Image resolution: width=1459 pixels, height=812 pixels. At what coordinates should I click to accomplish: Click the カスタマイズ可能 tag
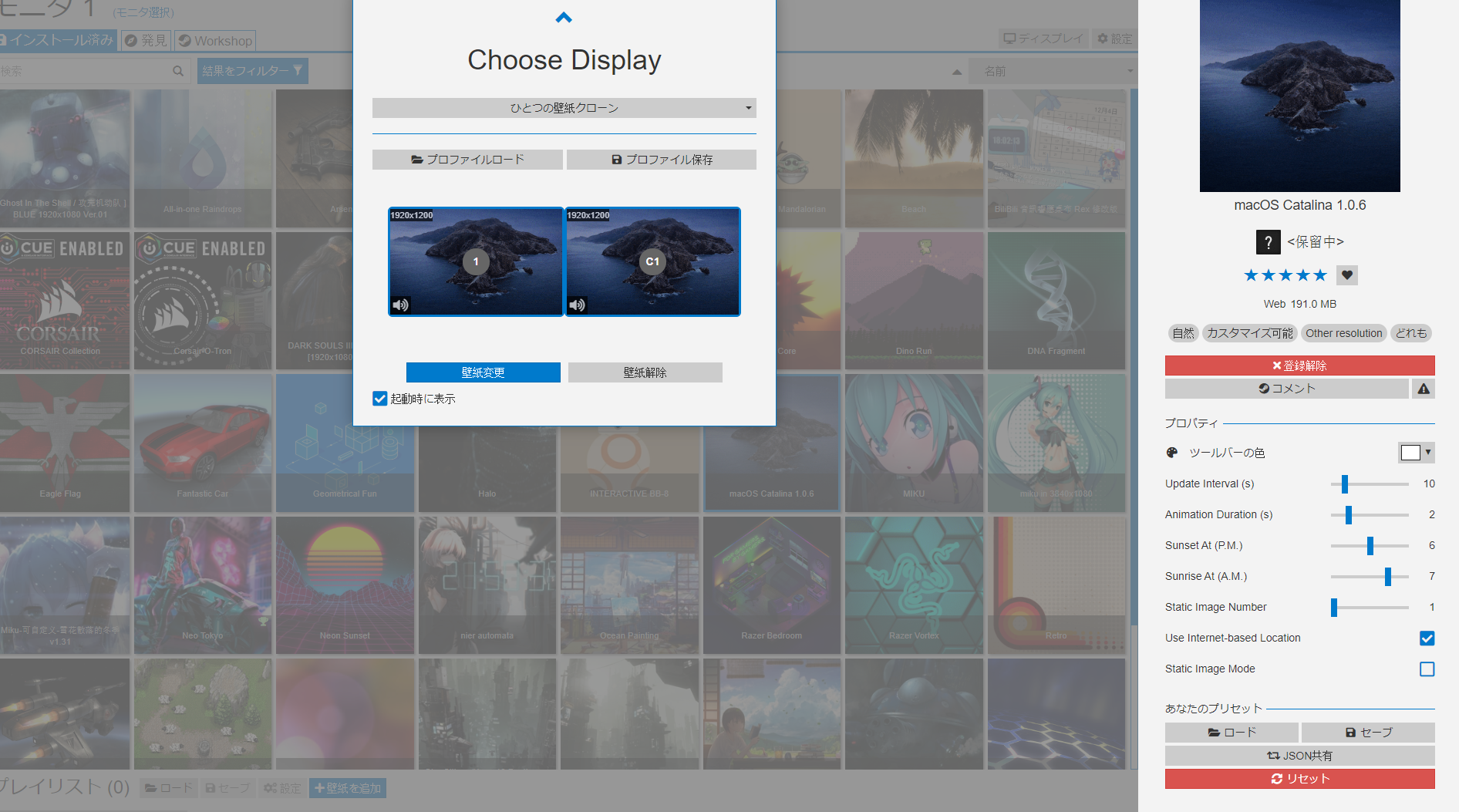pyautogui.click(x=1249, y=333)
